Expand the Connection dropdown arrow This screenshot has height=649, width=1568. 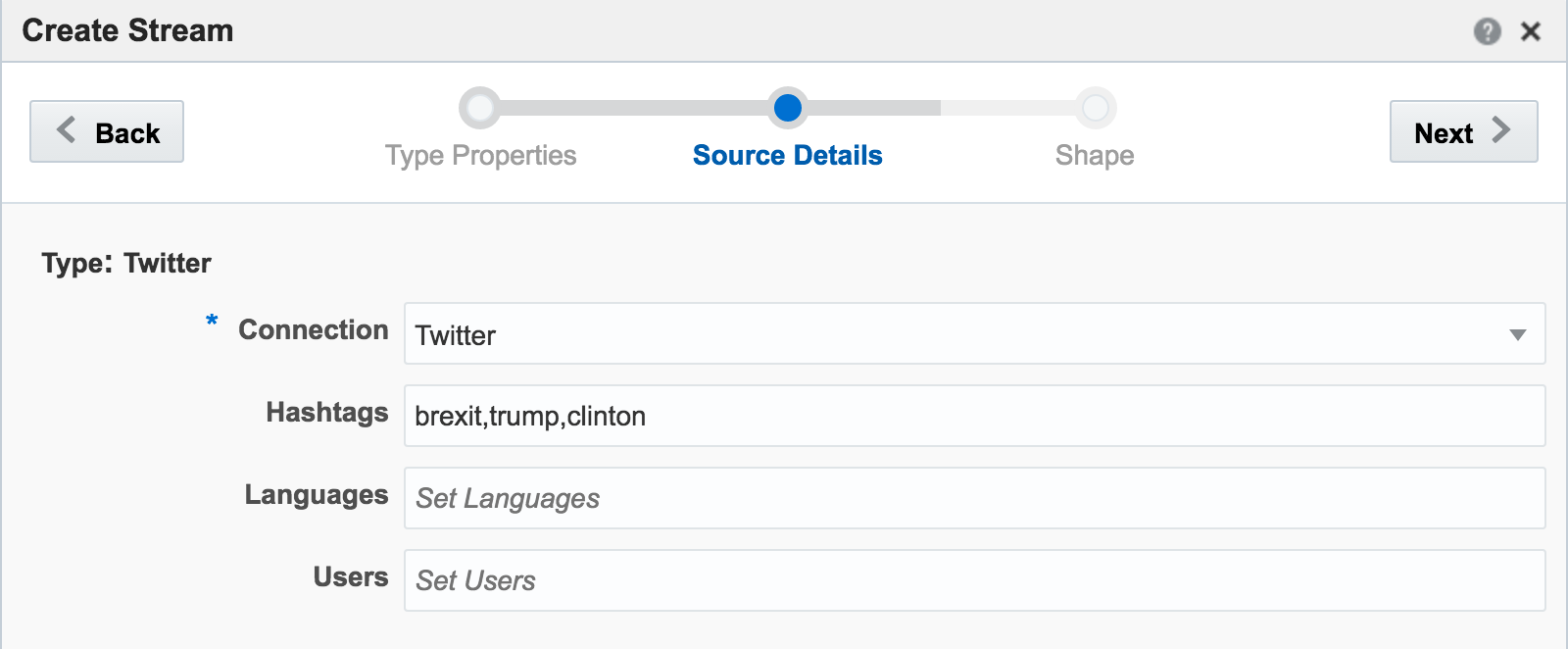(x=1517, y=334)
